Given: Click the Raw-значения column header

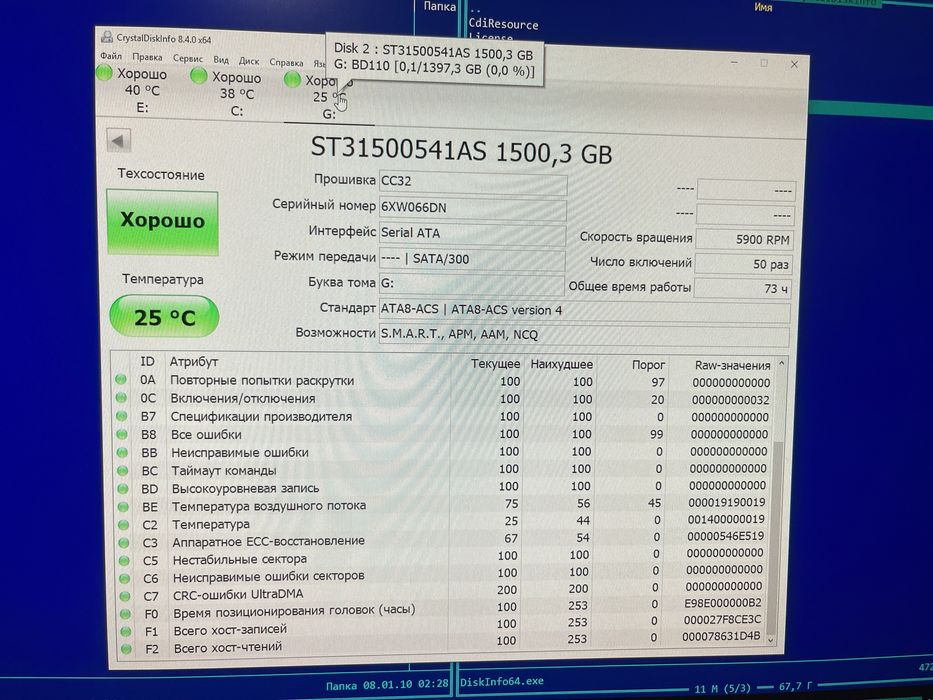Looking at the screenshot, I should tap(732, 365).
